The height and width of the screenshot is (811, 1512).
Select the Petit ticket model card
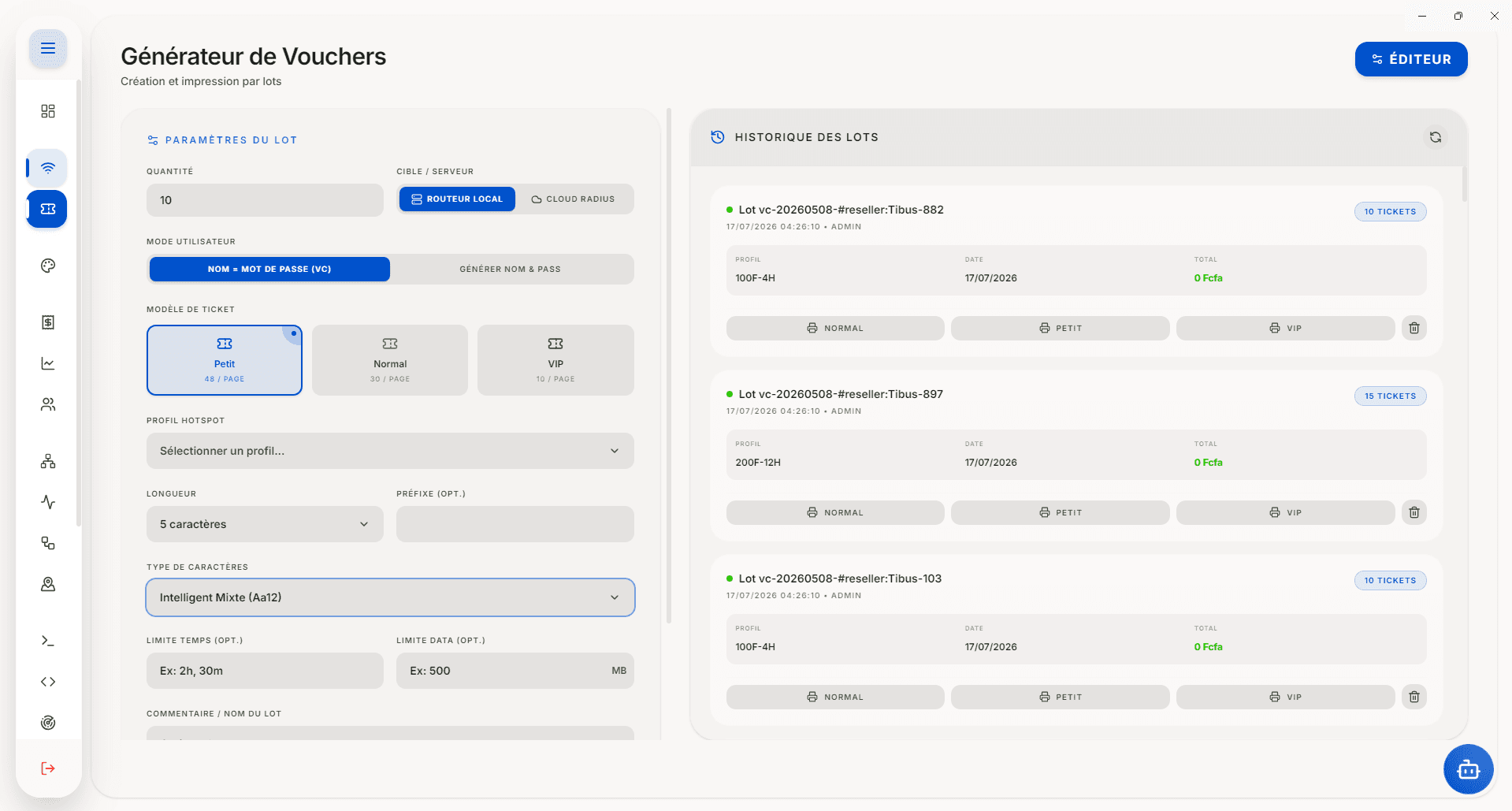[x=225, y=360]
